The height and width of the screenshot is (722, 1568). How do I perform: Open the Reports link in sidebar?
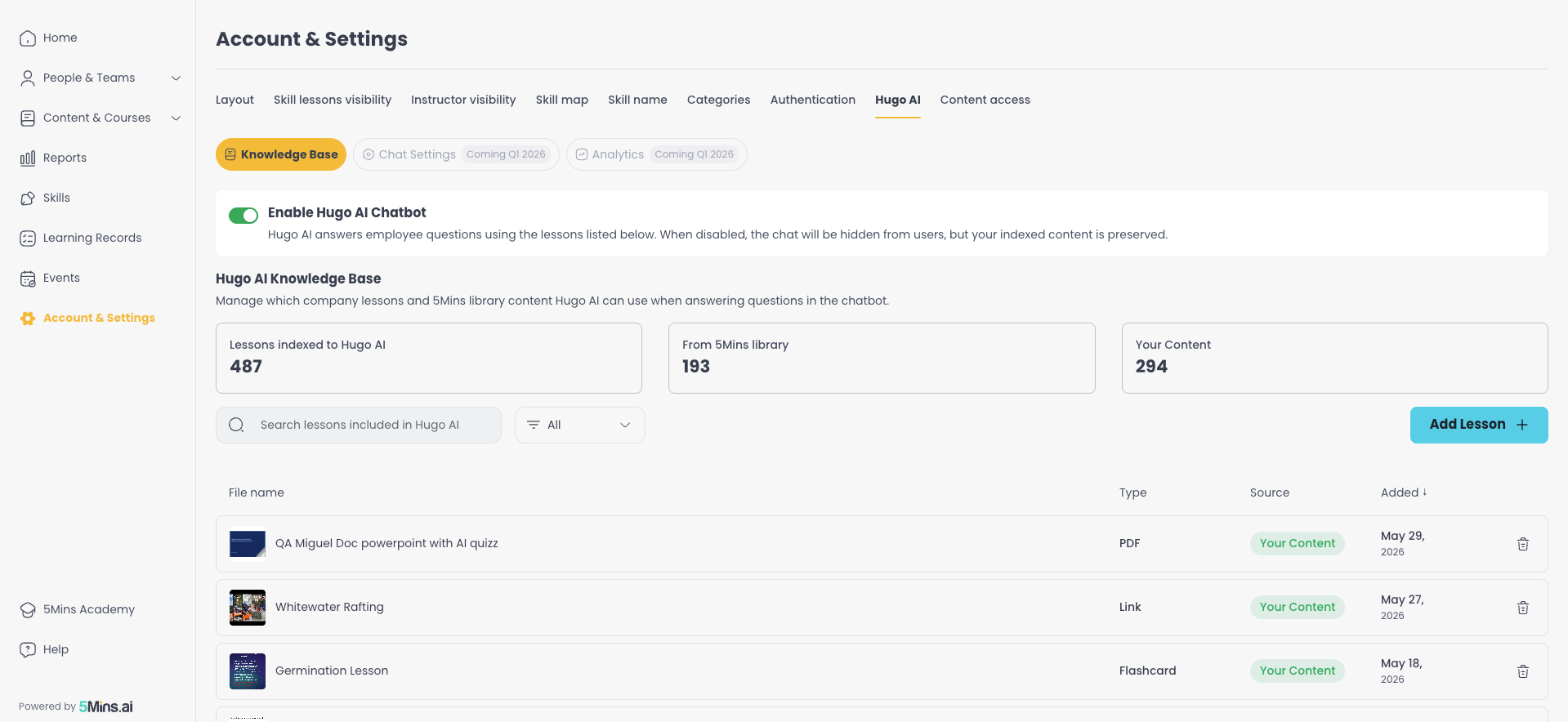click(x=65, y=158)
